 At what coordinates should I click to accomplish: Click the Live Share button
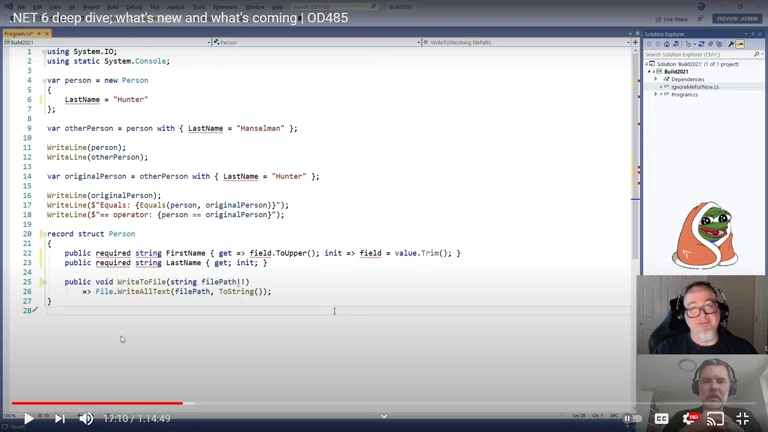coord(672,19)
